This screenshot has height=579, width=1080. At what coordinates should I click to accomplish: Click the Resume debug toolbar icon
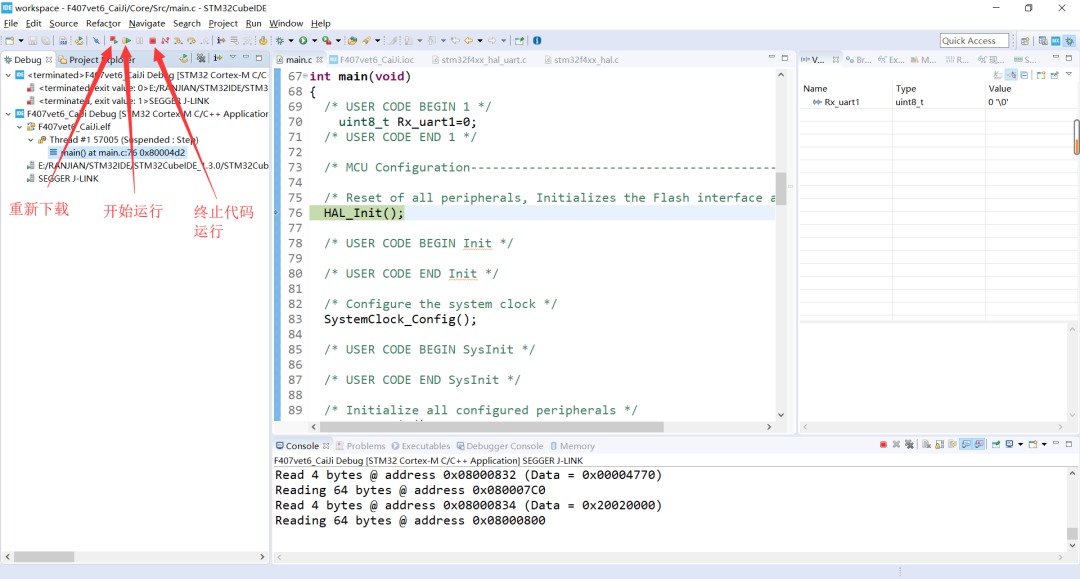[x=127, y=41]
